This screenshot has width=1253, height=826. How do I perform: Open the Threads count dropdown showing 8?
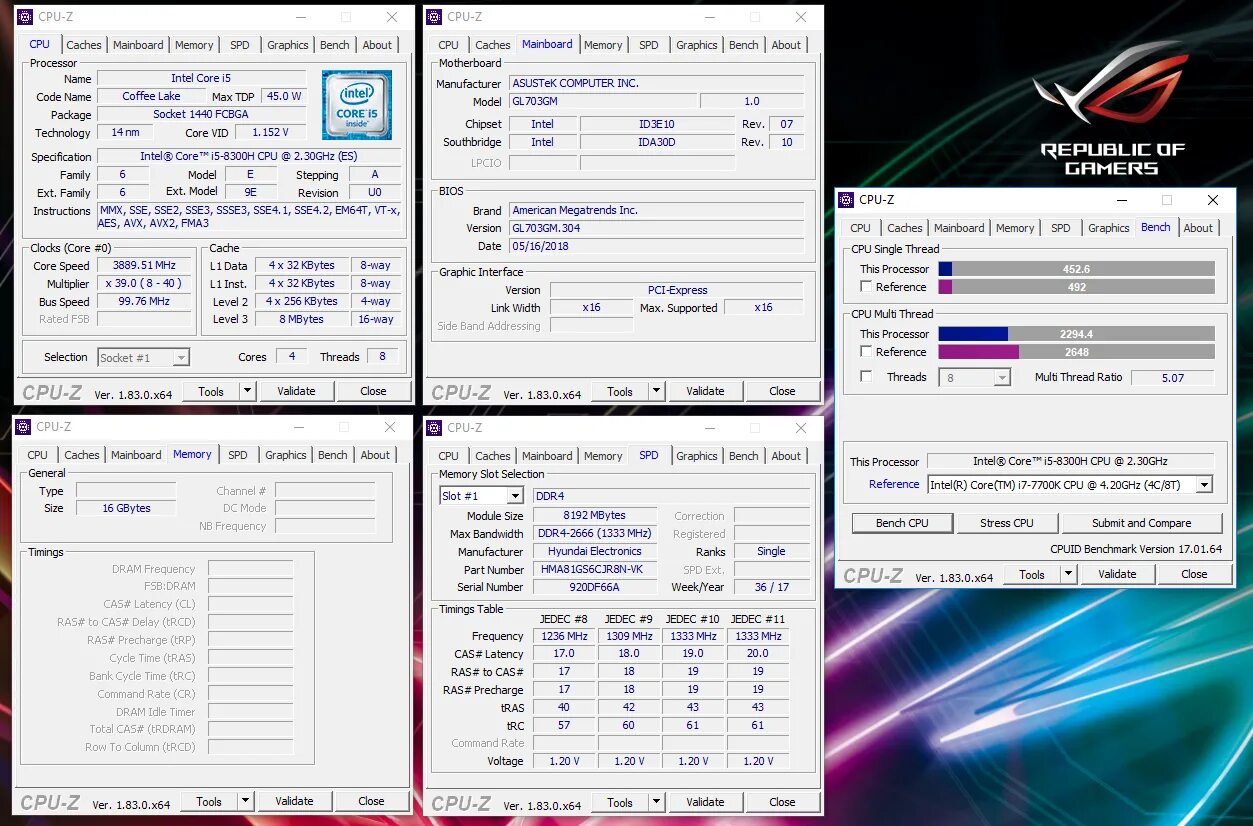[x=975, y=377]
